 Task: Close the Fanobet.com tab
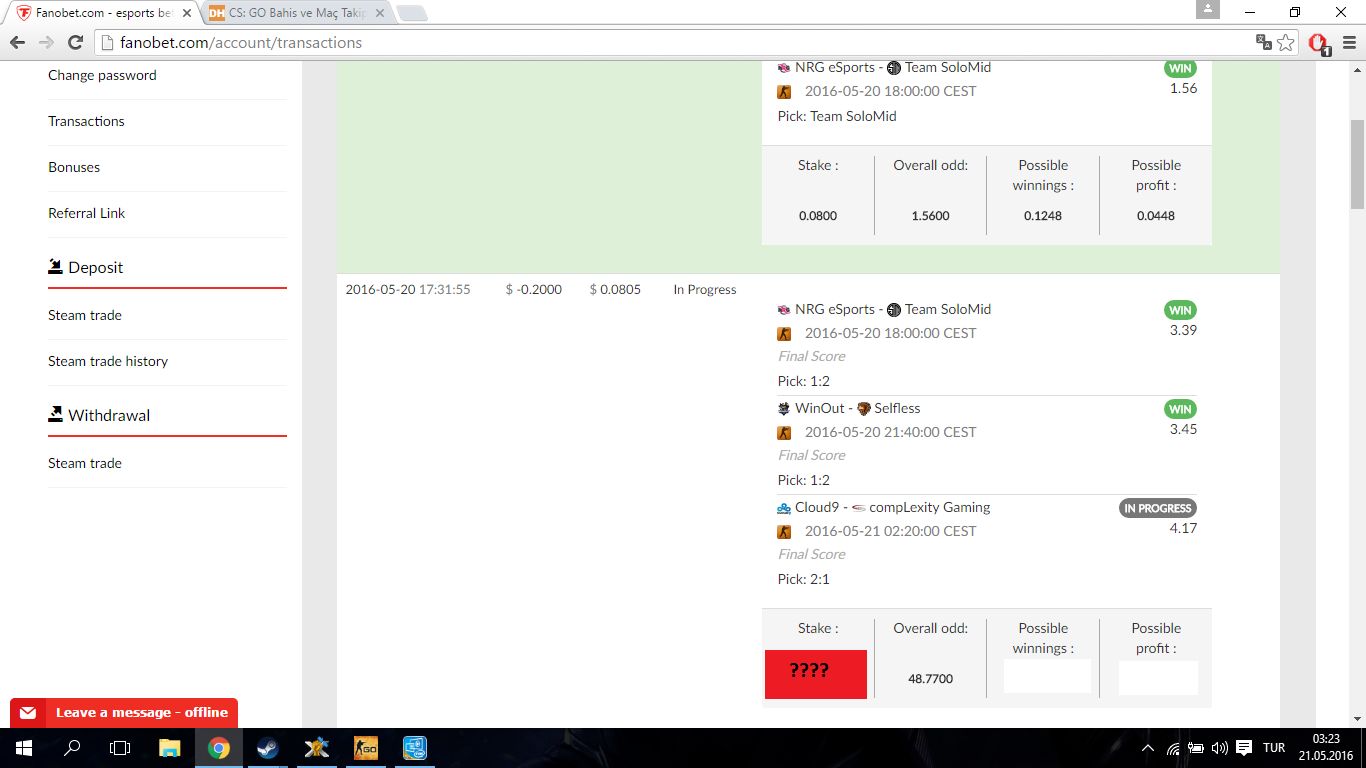186,14
